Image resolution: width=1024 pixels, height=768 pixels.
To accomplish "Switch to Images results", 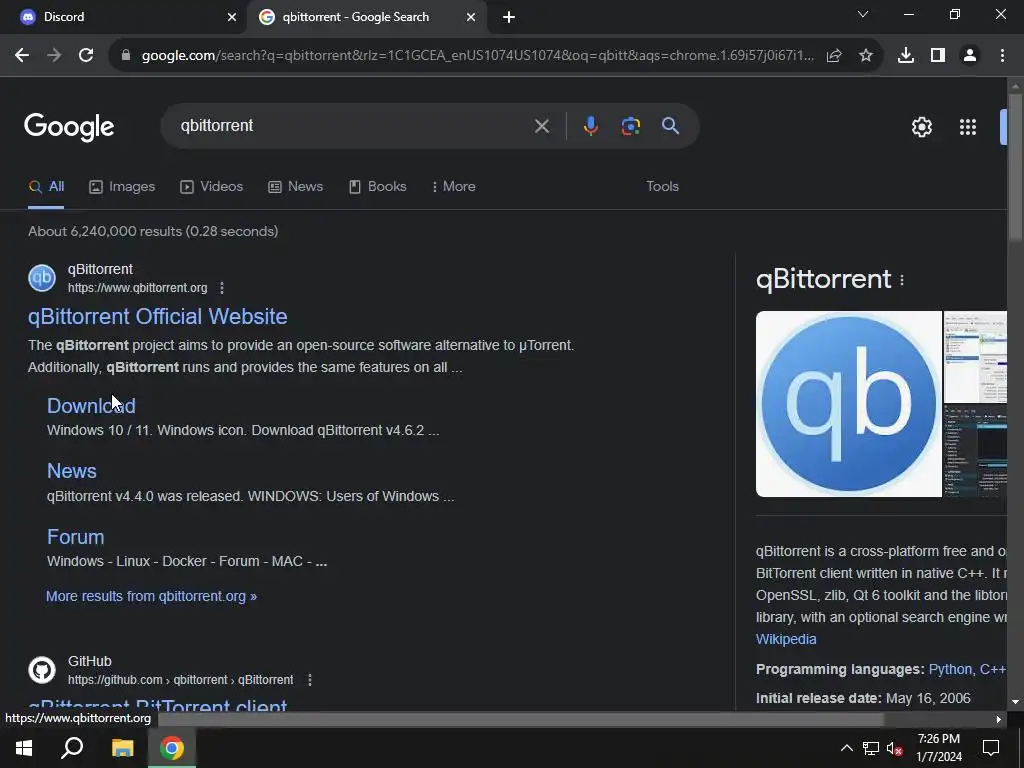I will (122, 187).
